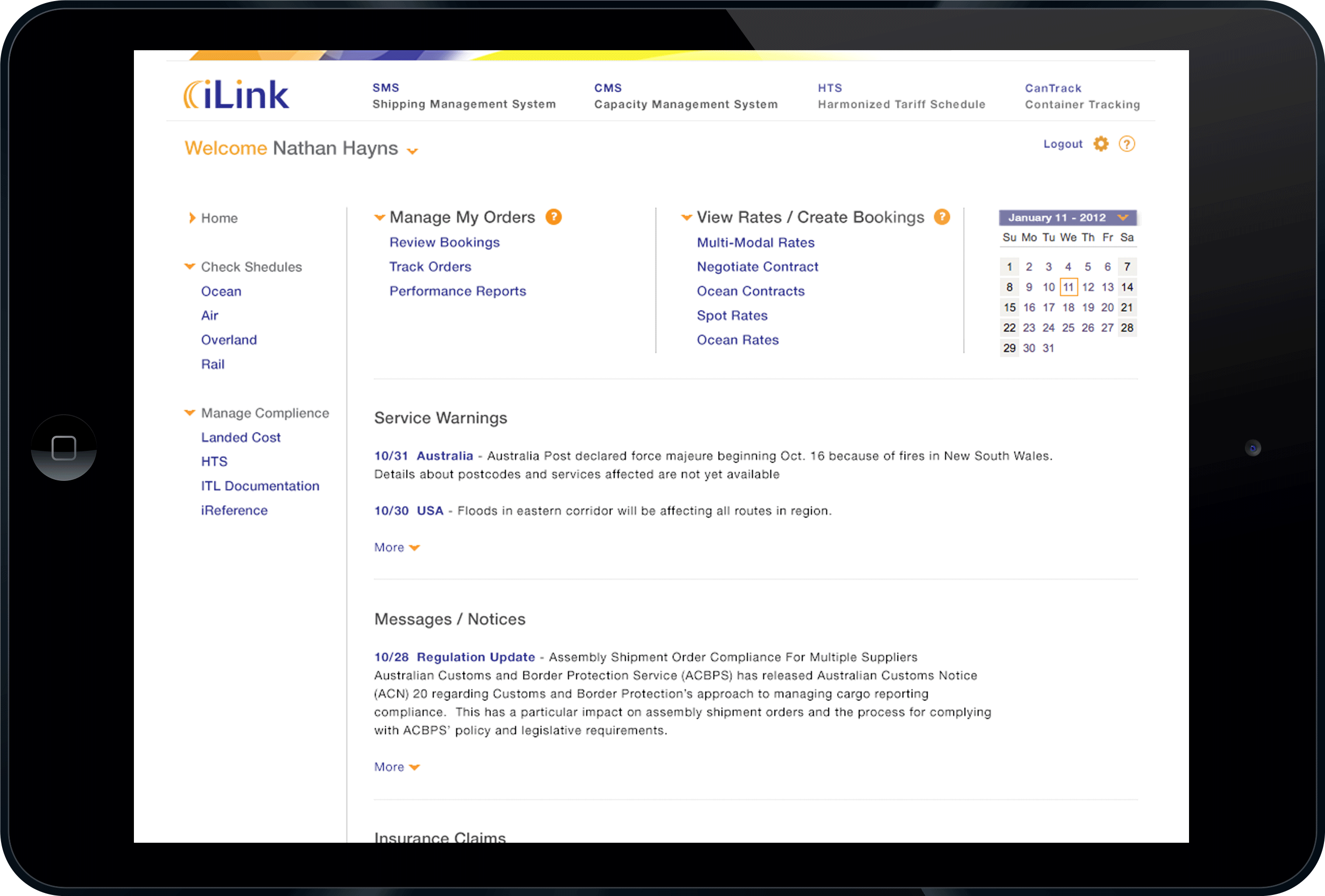Image resolution: width=1325 pixels, height=896 pixels.
Task: Click the help question mark near Logout
Action: (x=1126, y=144)
